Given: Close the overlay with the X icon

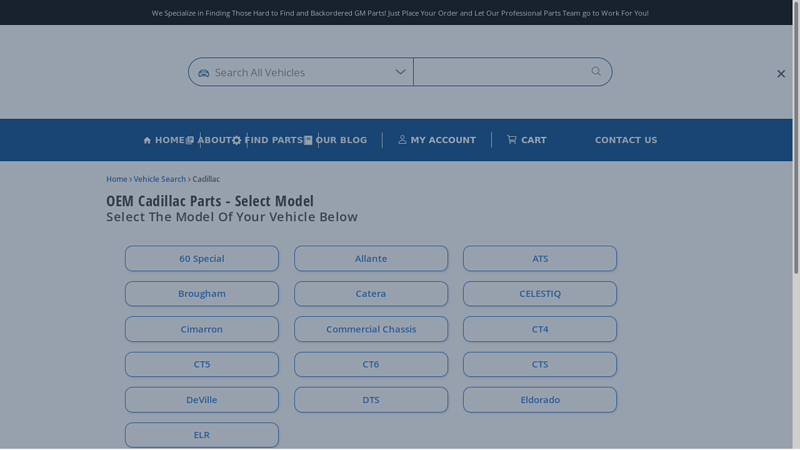Looking at the screenshot, I should click(x=781, y=74).
